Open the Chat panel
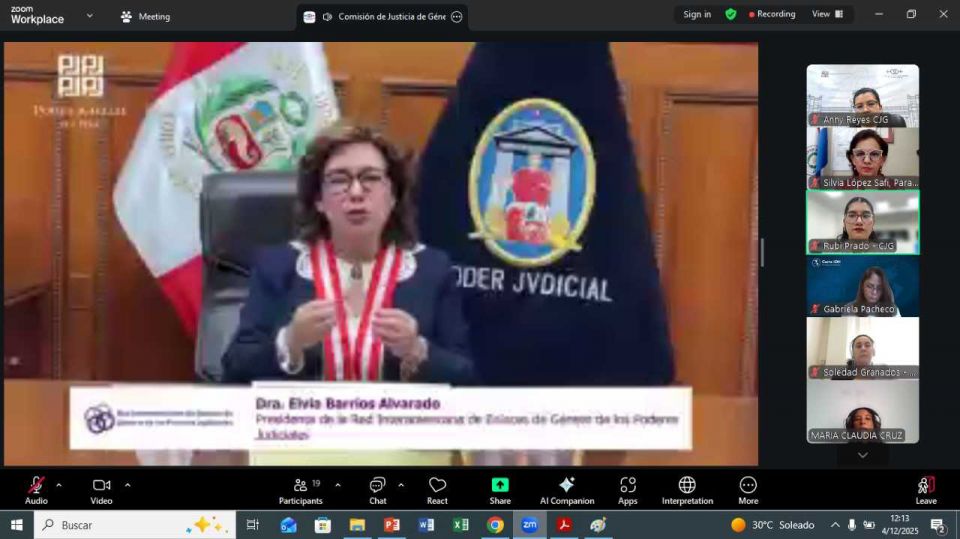960x539 pixels. 377,488
